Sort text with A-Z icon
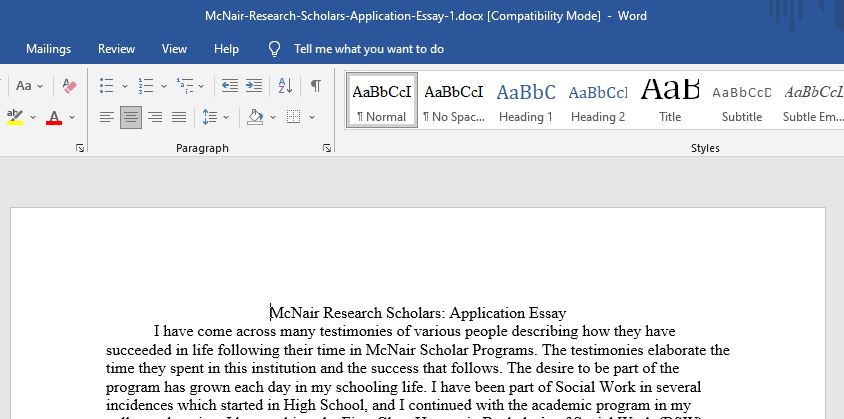Viewport: 844px width, 419px height. point(285,86)
